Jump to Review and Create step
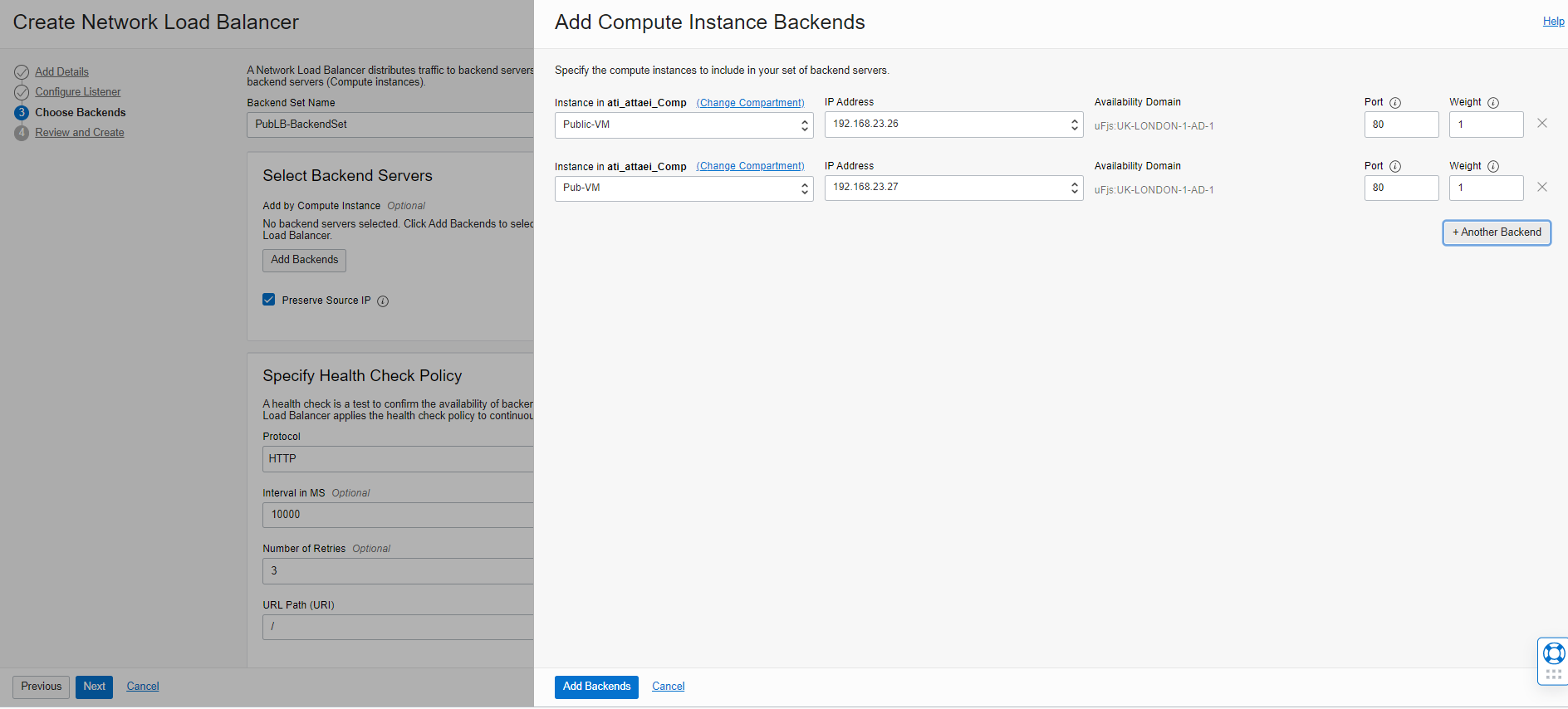This screenshot has height=709, width=1568. [x=79, y=133]
